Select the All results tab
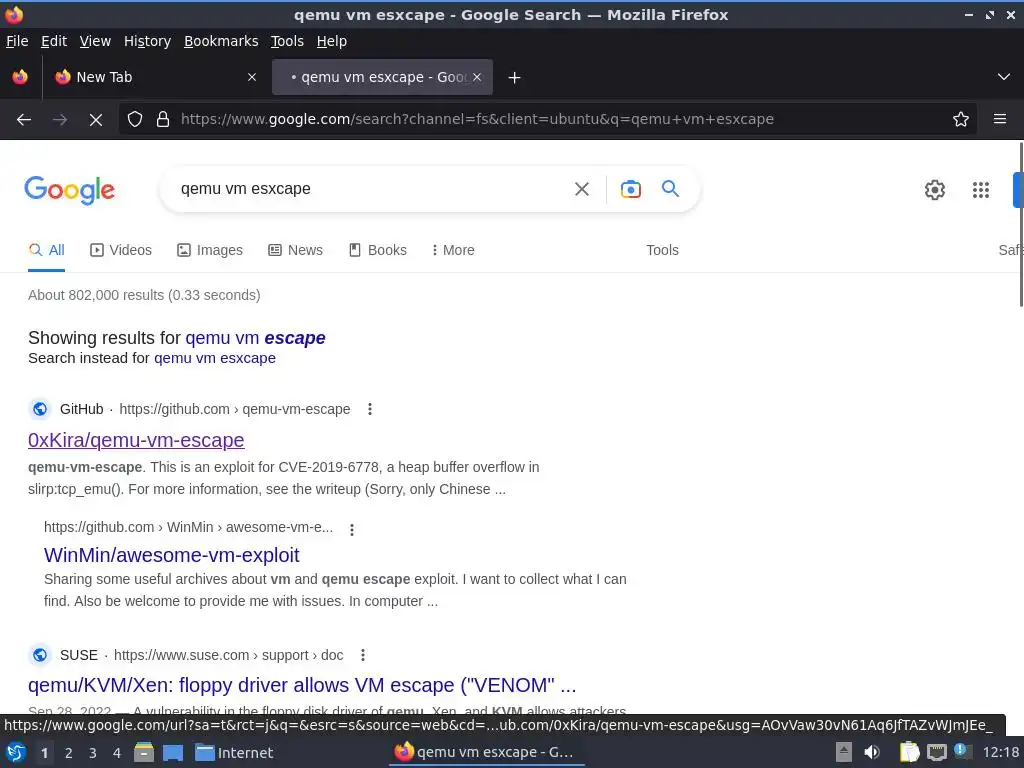The image size is (1024, 768). [46, 250]
